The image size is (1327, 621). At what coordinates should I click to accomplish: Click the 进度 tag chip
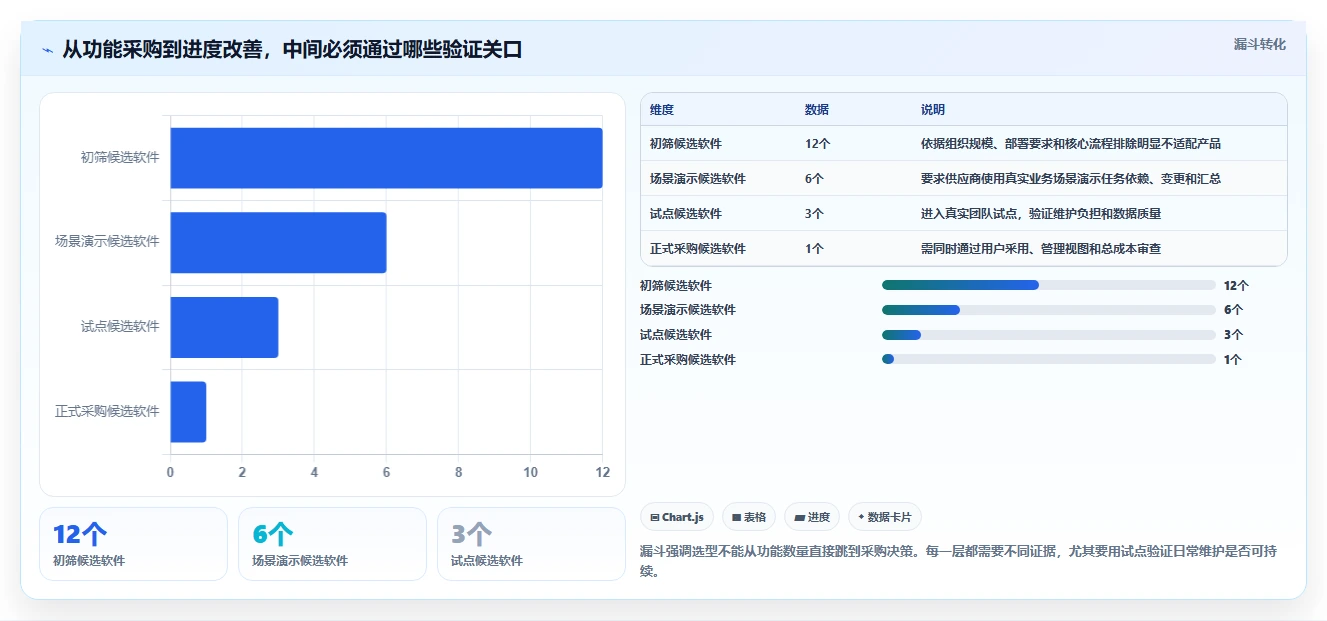tap(812, 517)
